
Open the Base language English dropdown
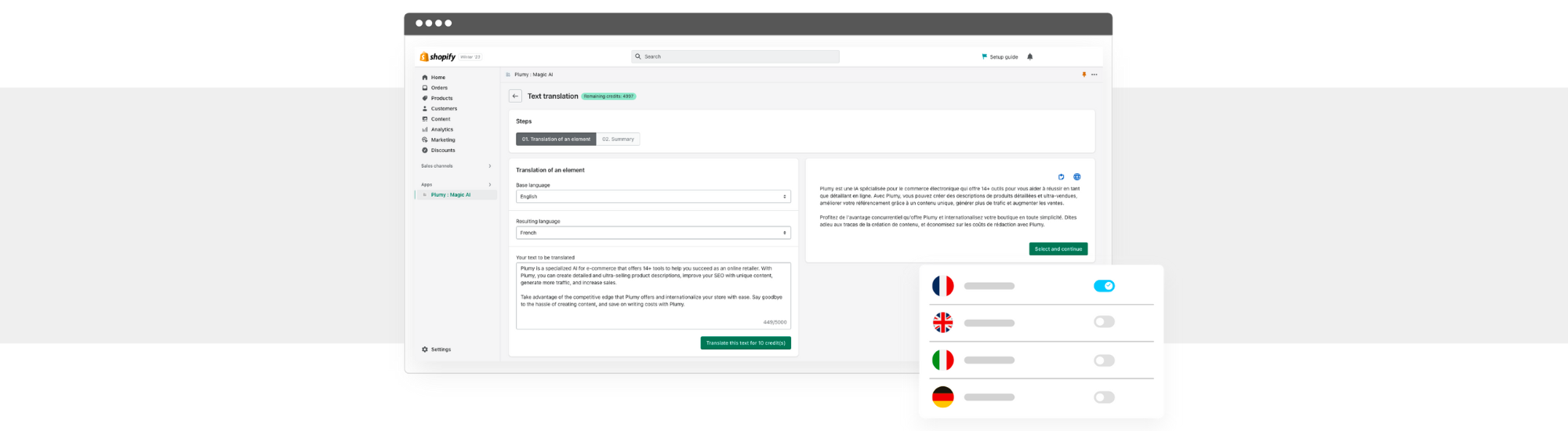point(653,197)
